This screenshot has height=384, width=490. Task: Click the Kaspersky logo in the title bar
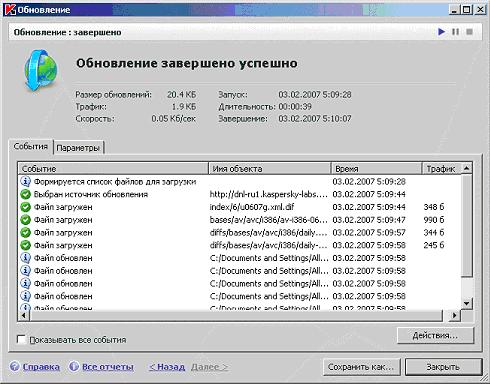(x=10, y=9)
